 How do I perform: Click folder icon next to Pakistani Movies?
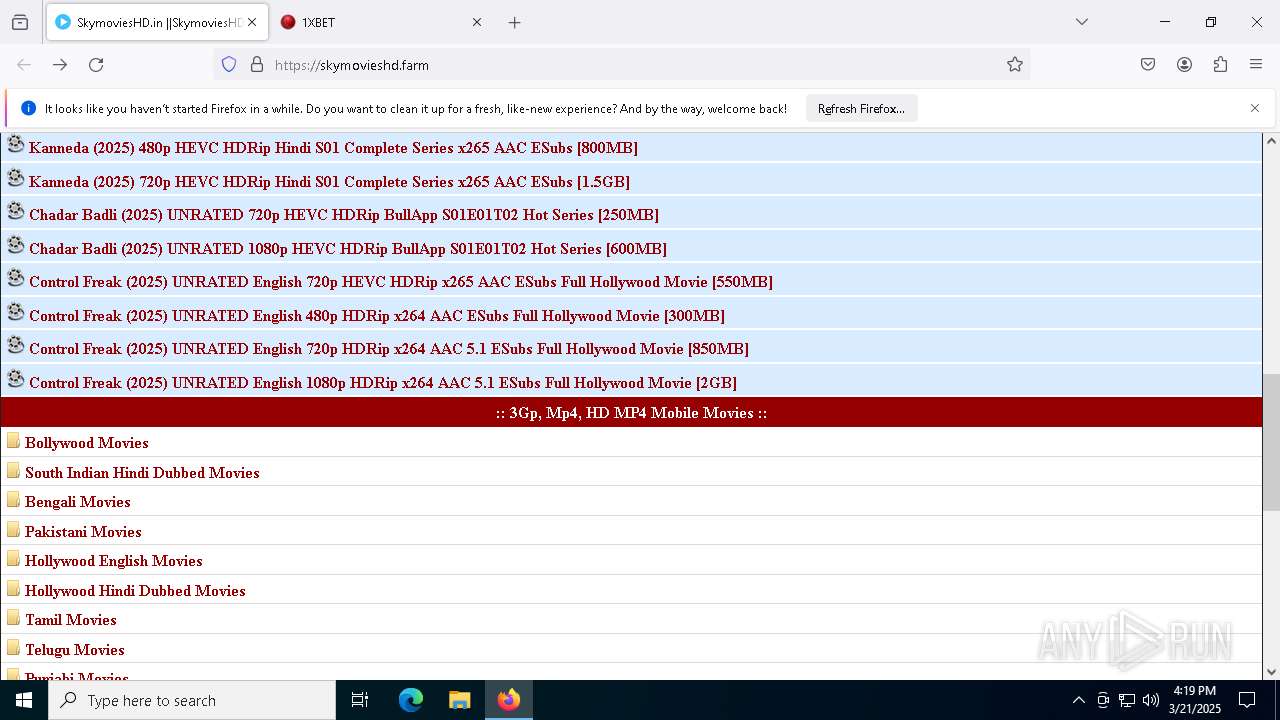(x=13, y=530)
